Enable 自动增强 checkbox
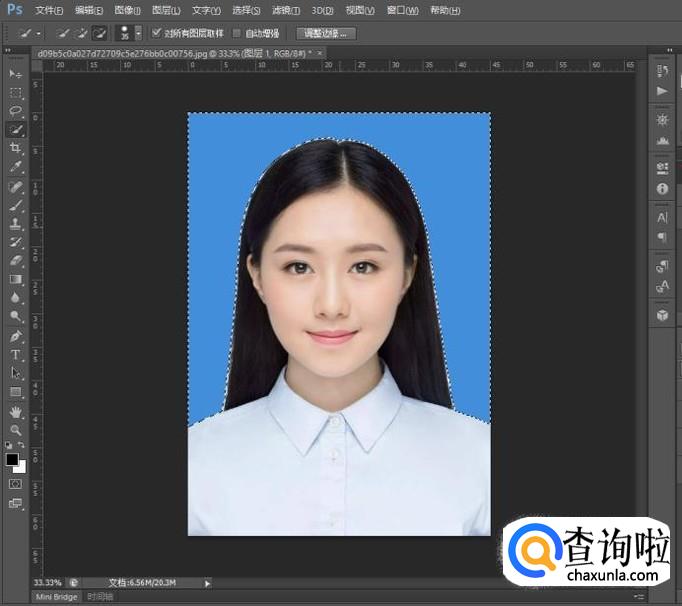The width and height of the screenshot is (682, 606). (x=237, y=33)
